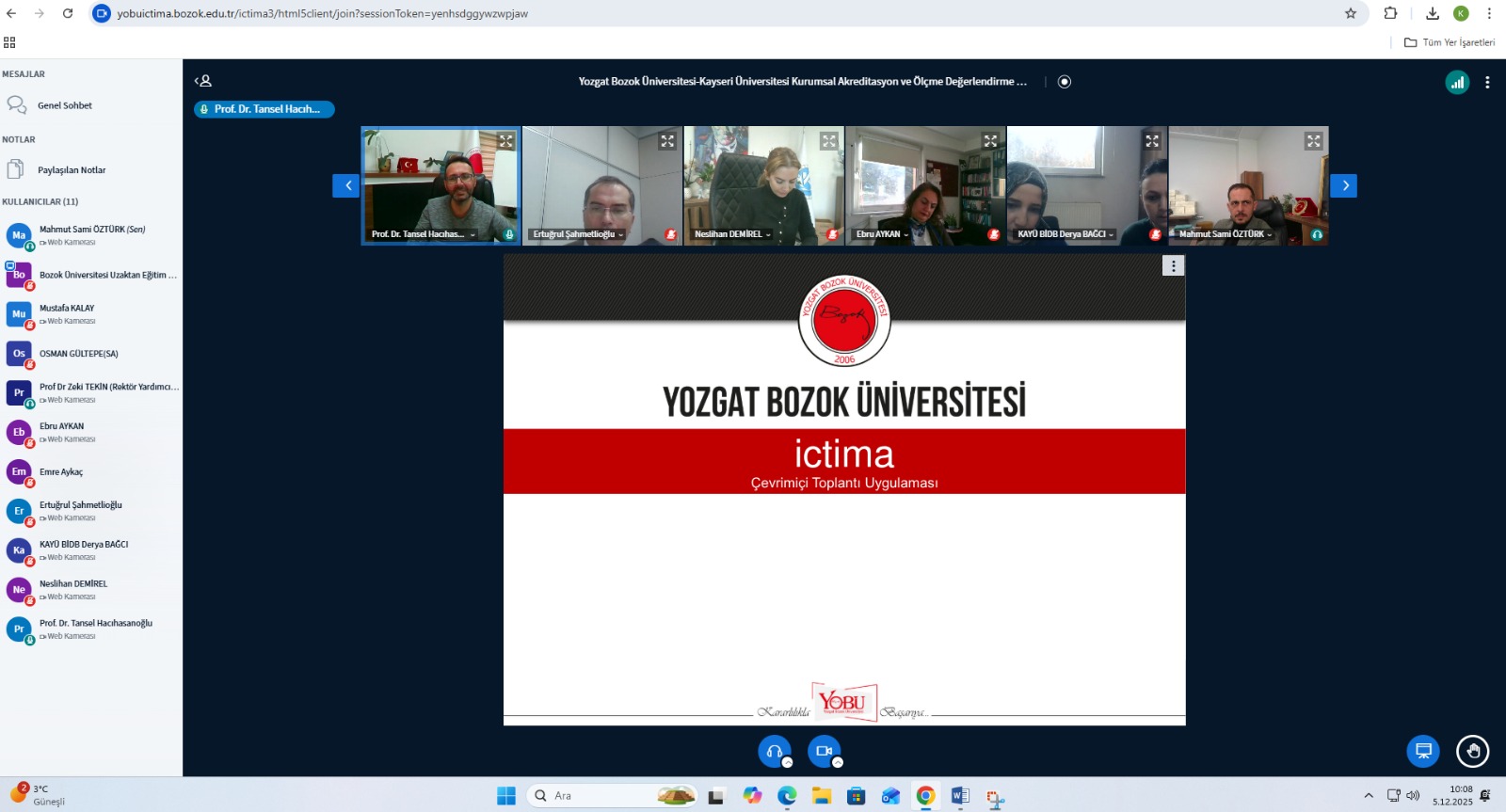1506x812 pixels.
Task: Open Word from the Windows taskbar
Action: click(960, 796)
